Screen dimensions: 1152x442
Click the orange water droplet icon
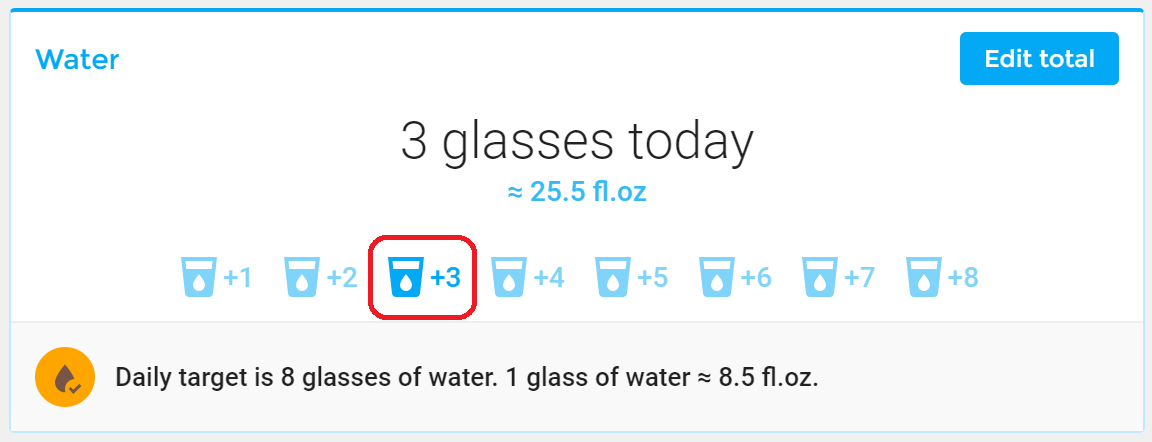[65, 377]
